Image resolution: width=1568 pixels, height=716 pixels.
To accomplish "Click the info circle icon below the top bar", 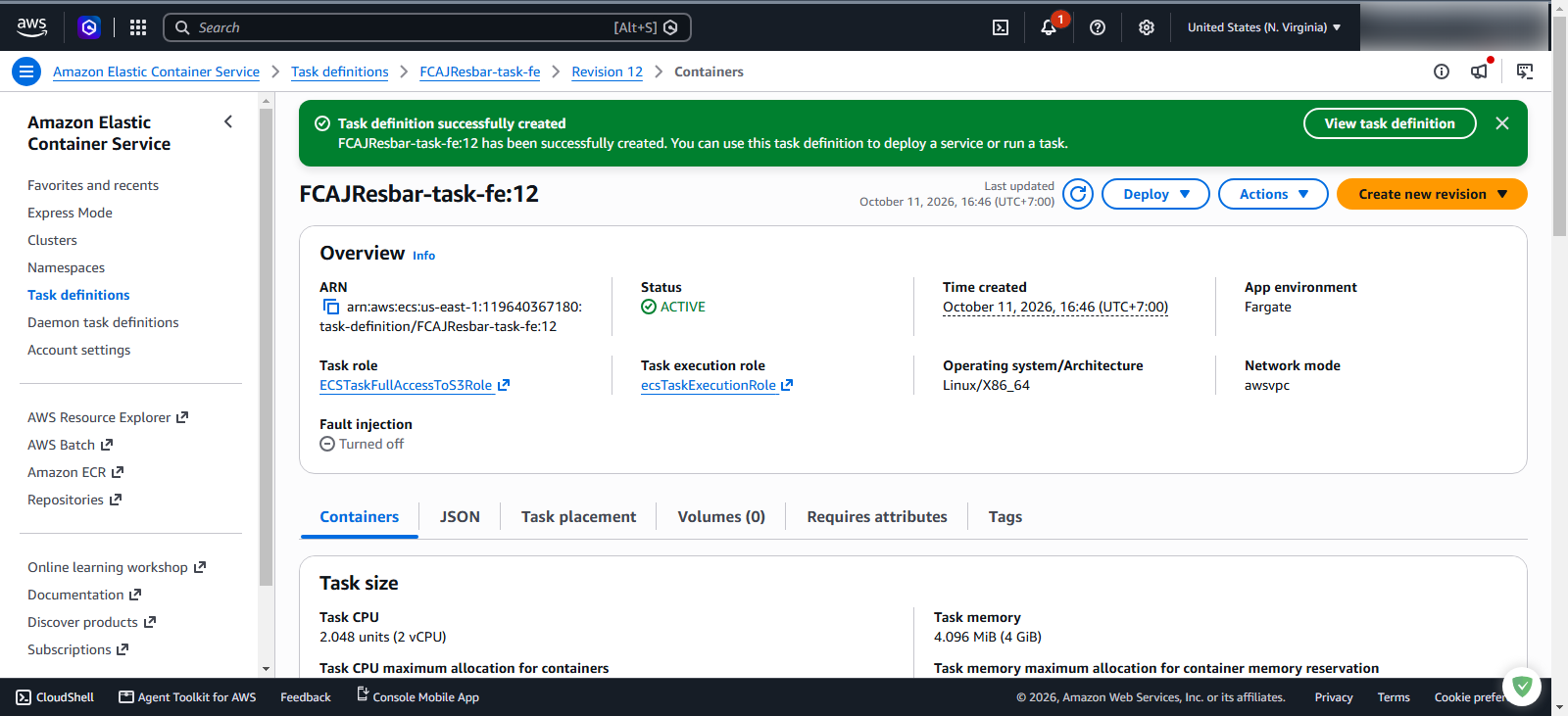I will click(x=1442, y=72).
